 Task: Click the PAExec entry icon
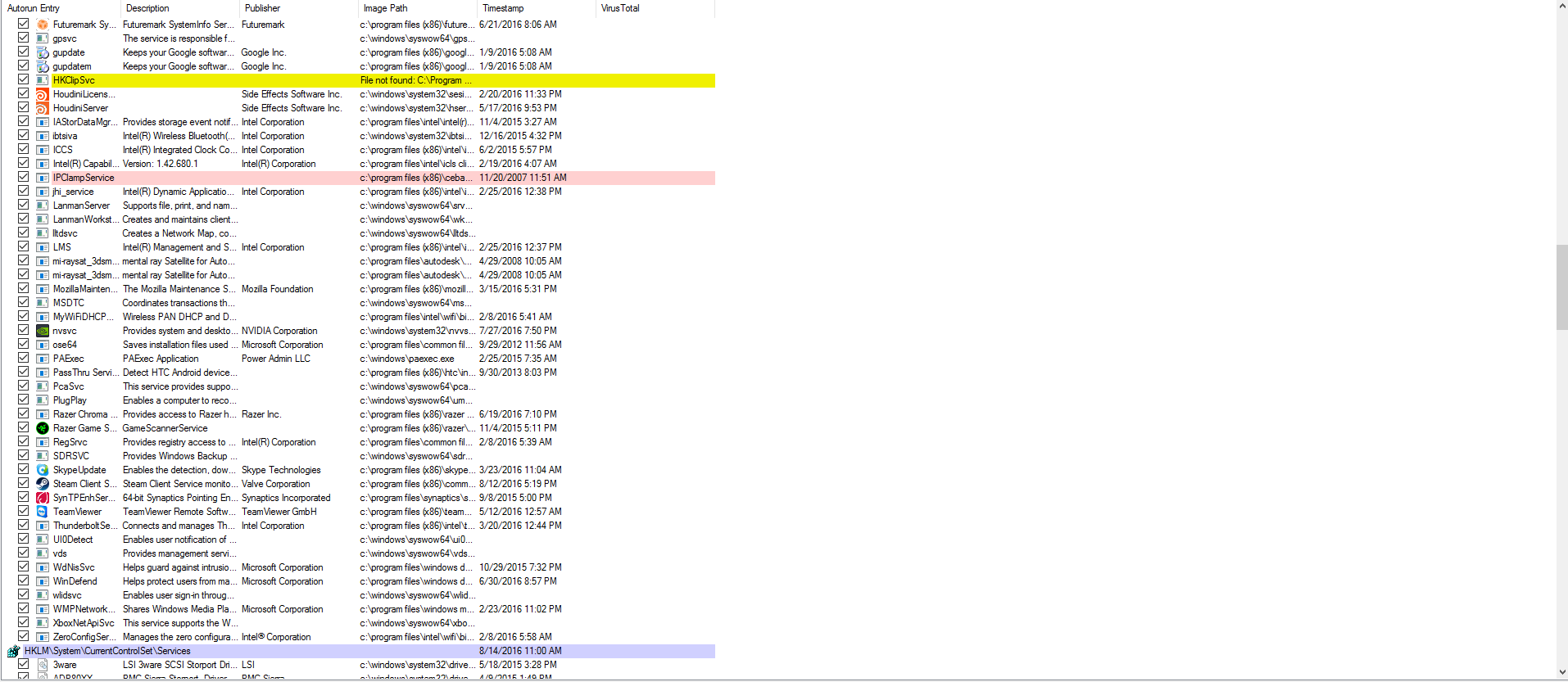43,359
